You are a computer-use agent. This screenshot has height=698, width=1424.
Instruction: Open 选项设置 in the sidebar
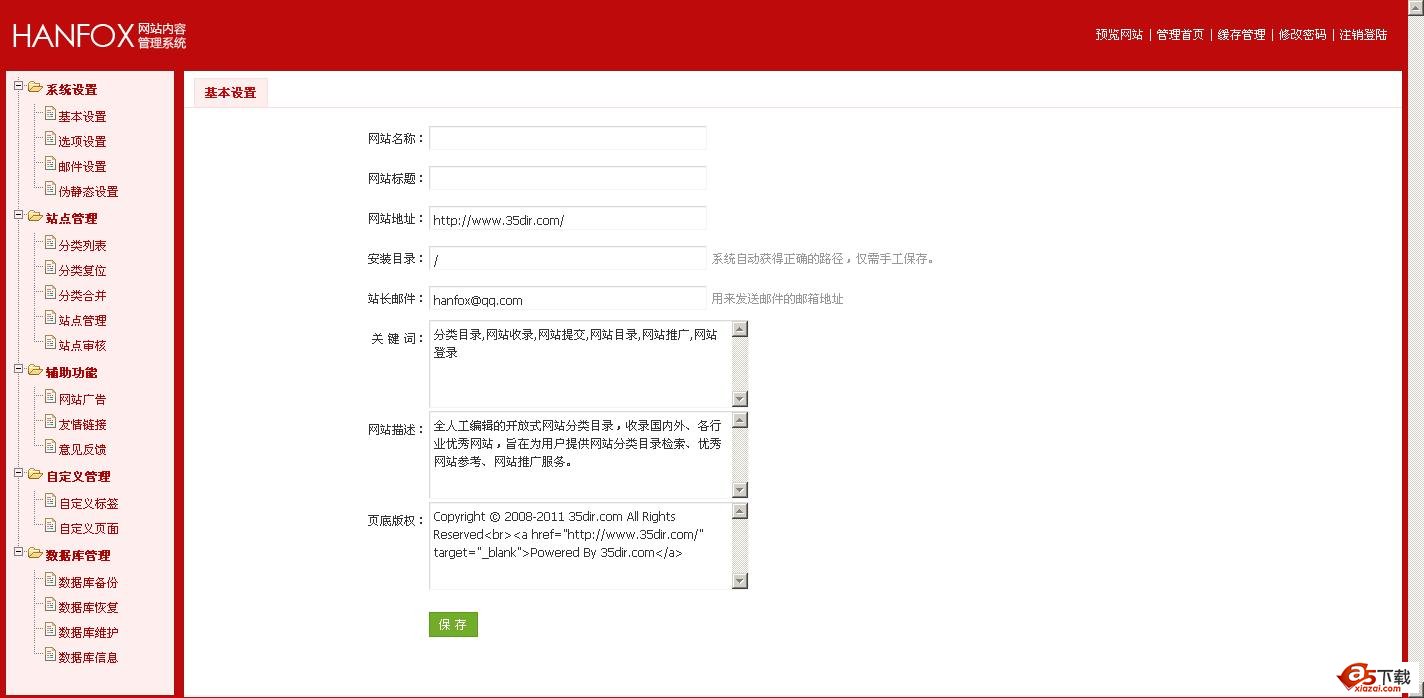[x=82, y=142]
